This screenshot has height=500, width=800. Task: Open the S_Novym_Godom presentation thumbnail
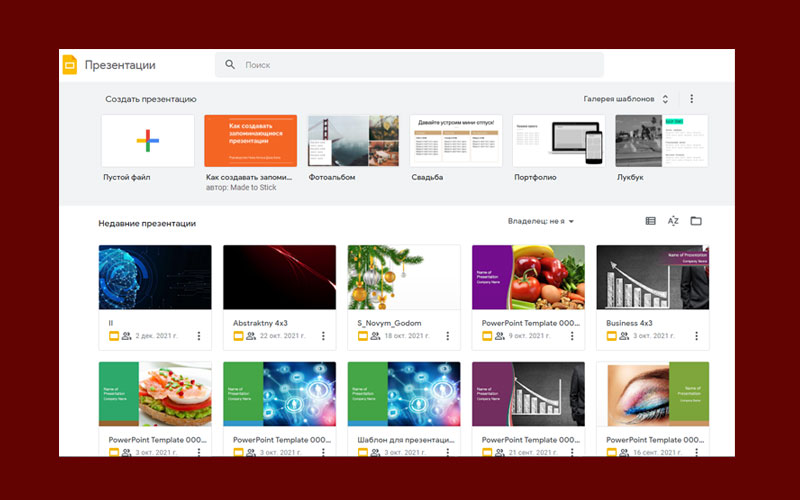point(404,277)
